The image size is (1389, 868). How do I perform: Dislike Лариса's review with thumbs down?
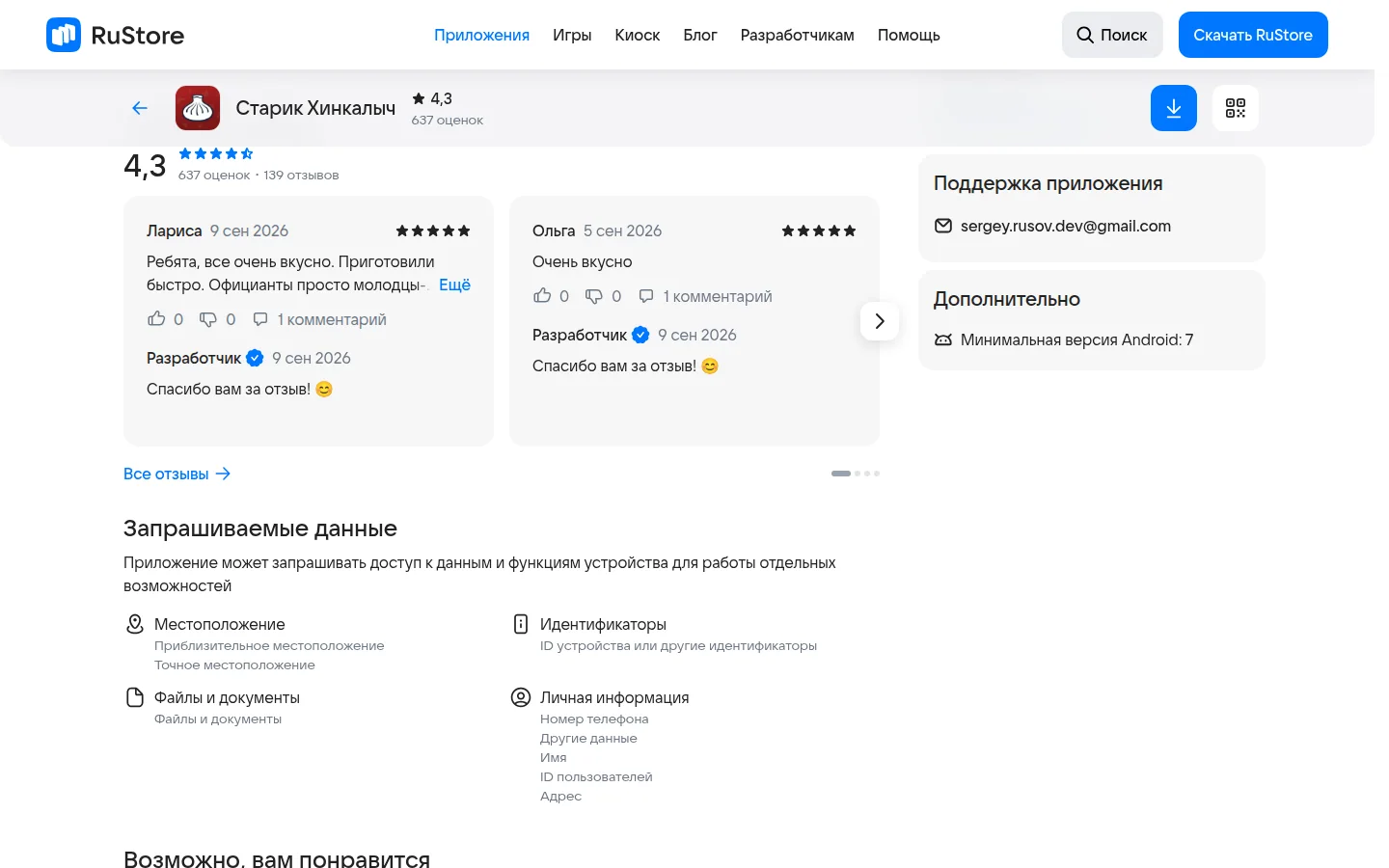[208, 319]
